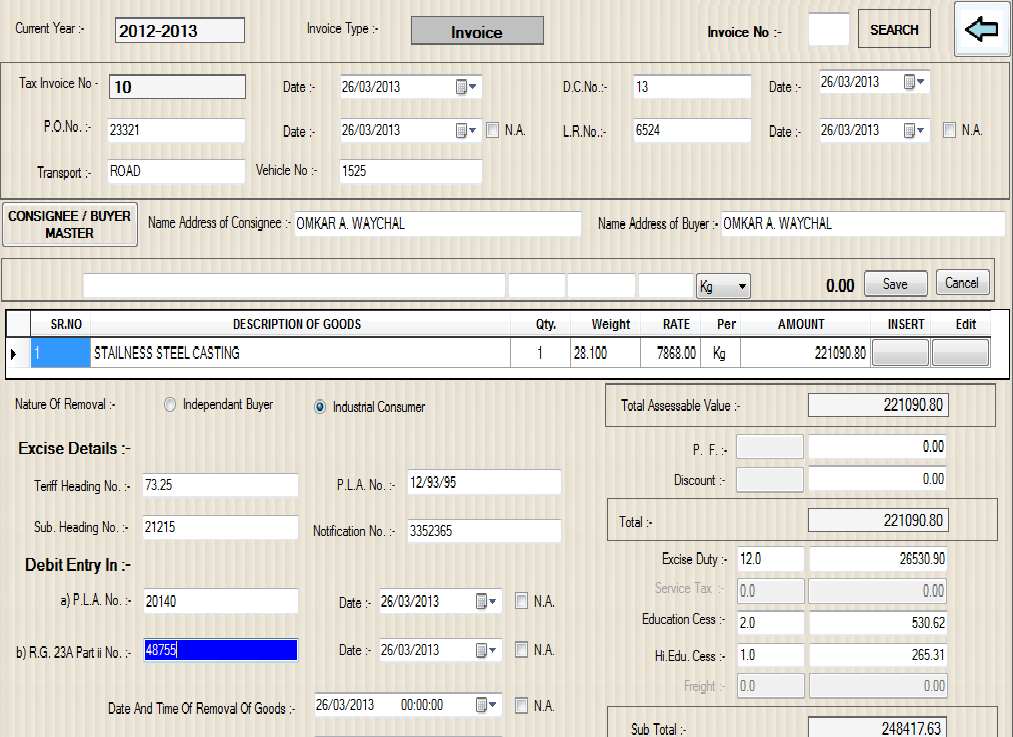Tick N.A. checkbox beside L.R. date
Screen dimensions: 1013x737
(x=950, y=130)
